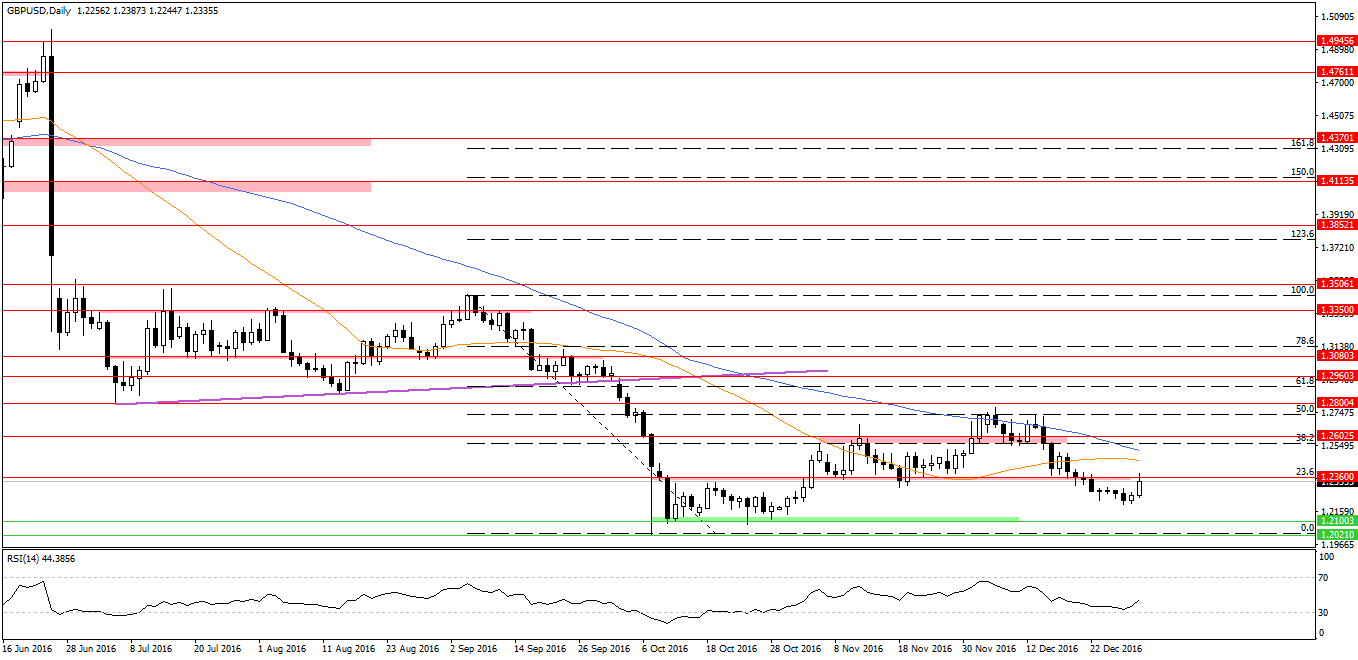Click the green 1.21003 support label
This screenshot has width=1358, height=660.
pyautogui.click(x=1337, y=521)
